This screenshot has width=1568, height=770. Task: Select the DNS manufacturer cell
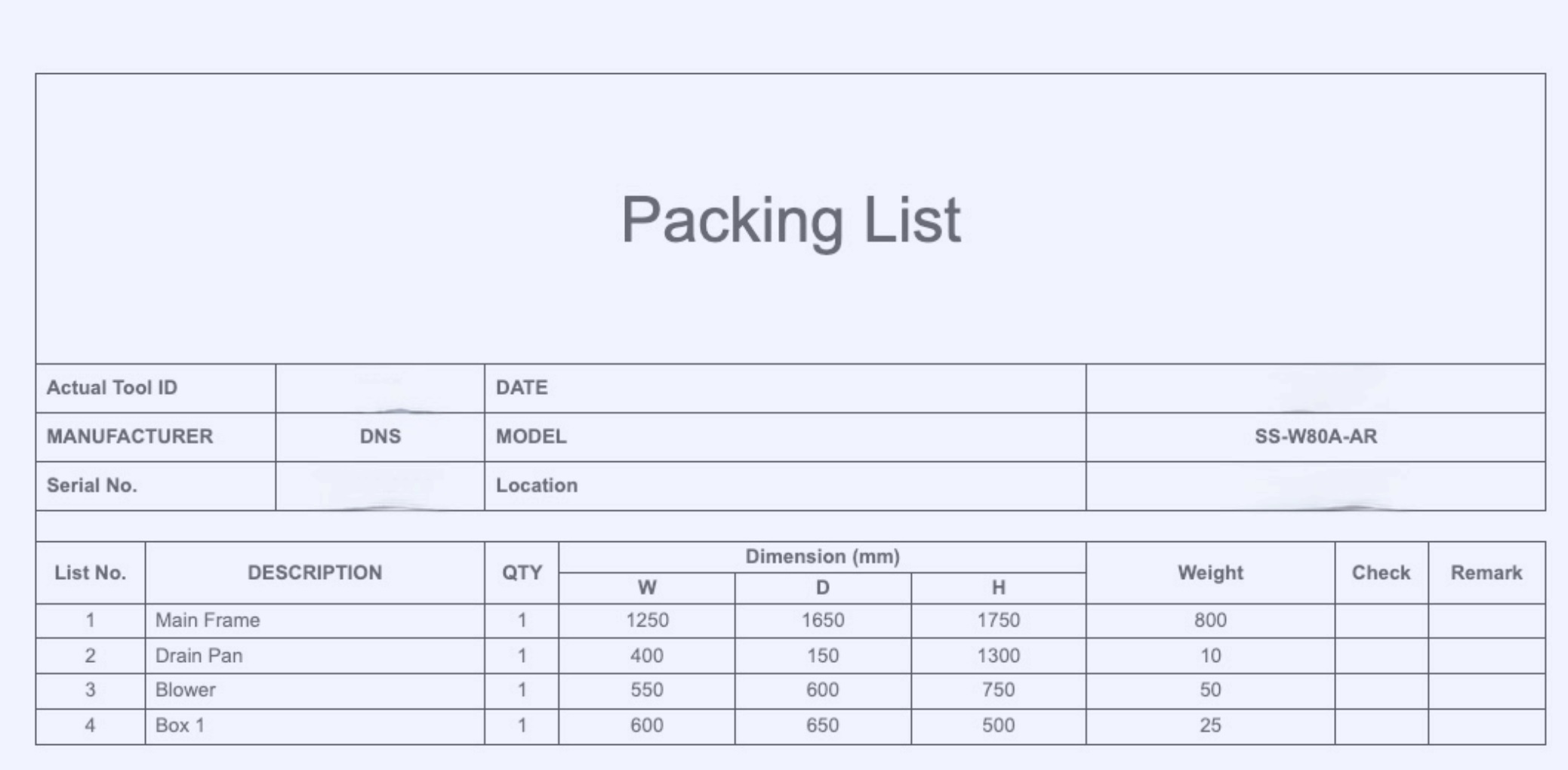click(x=380, y=436)
